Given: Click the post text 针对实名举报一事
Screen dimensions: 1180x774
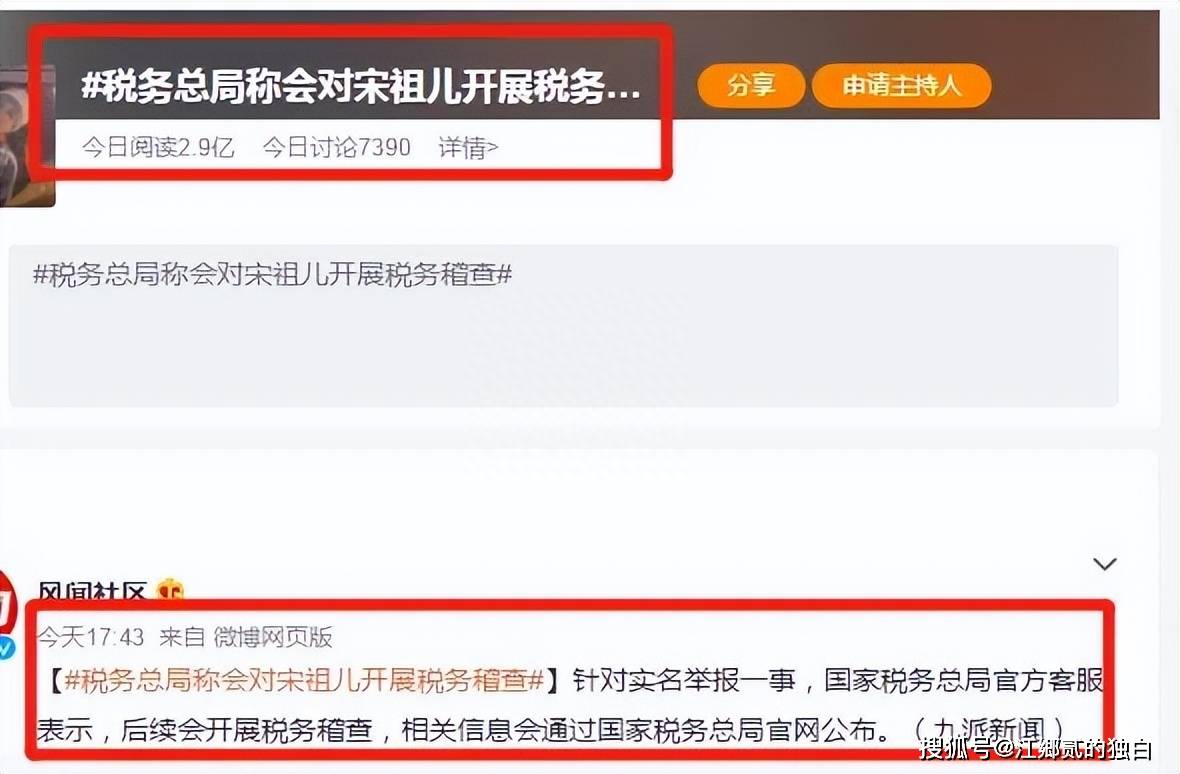Looking at the screenshot, I should [x=684, y=681].
